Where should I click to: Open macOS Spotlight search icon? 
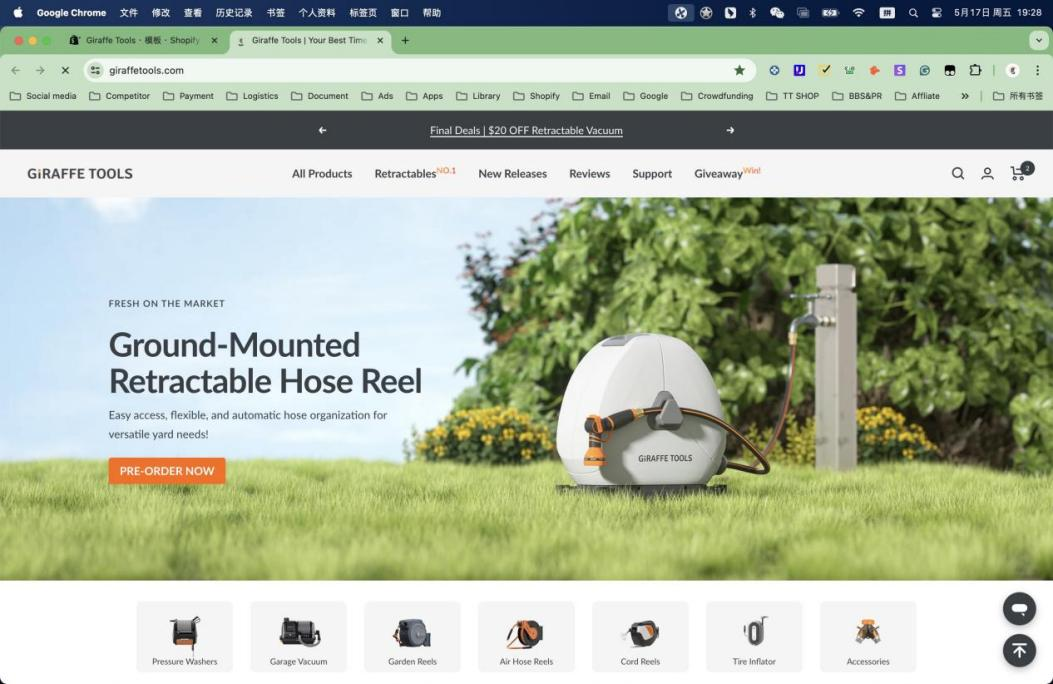[913, 13]
